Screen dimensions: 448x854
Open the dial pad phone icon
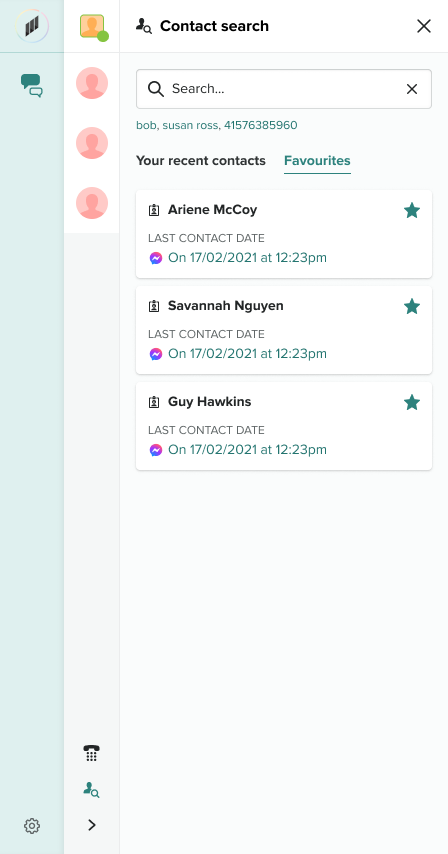[x=91, y=754]
